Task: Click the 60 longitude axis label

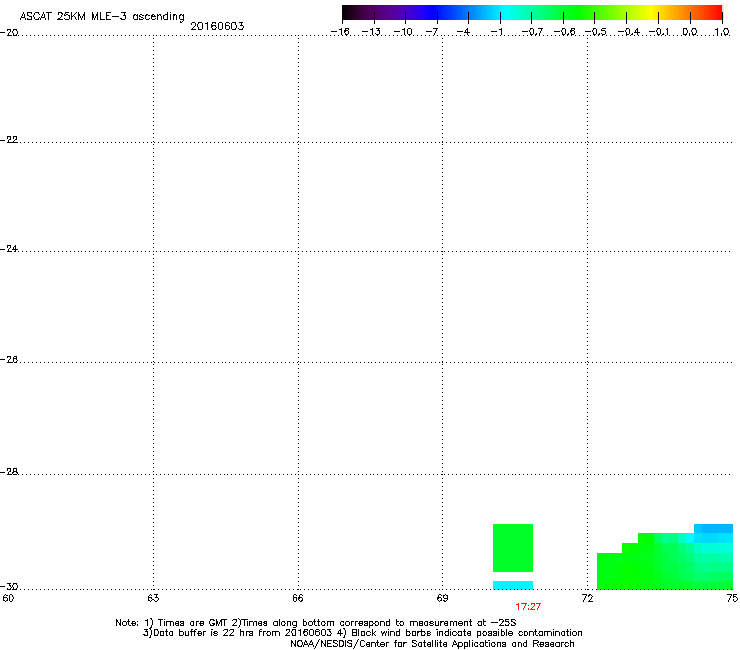Action: tap(8, 599)
